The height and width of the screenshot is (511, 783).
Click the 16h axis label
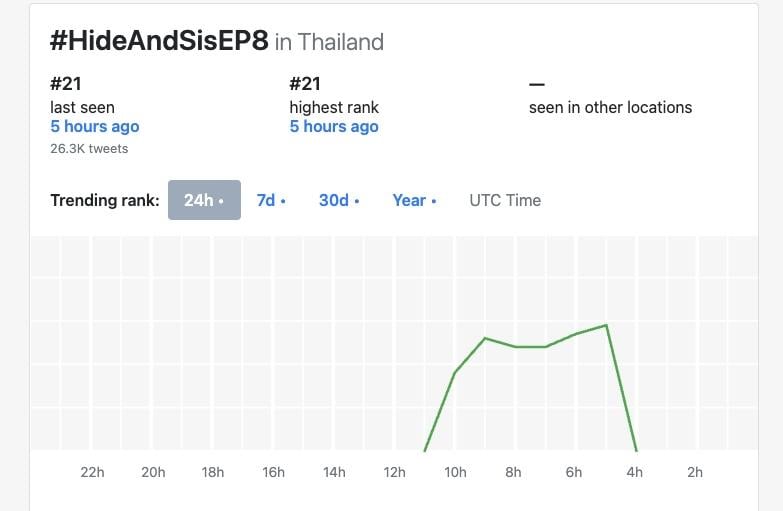[274, 472]
